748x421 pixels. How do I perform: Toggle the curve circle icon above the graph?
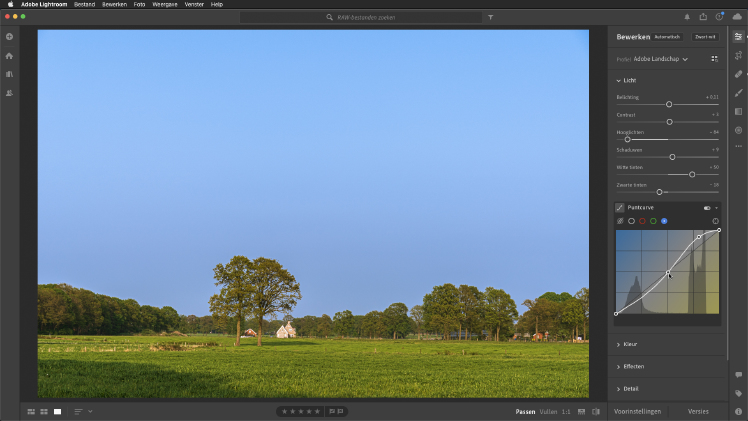(x=715, y=221)
